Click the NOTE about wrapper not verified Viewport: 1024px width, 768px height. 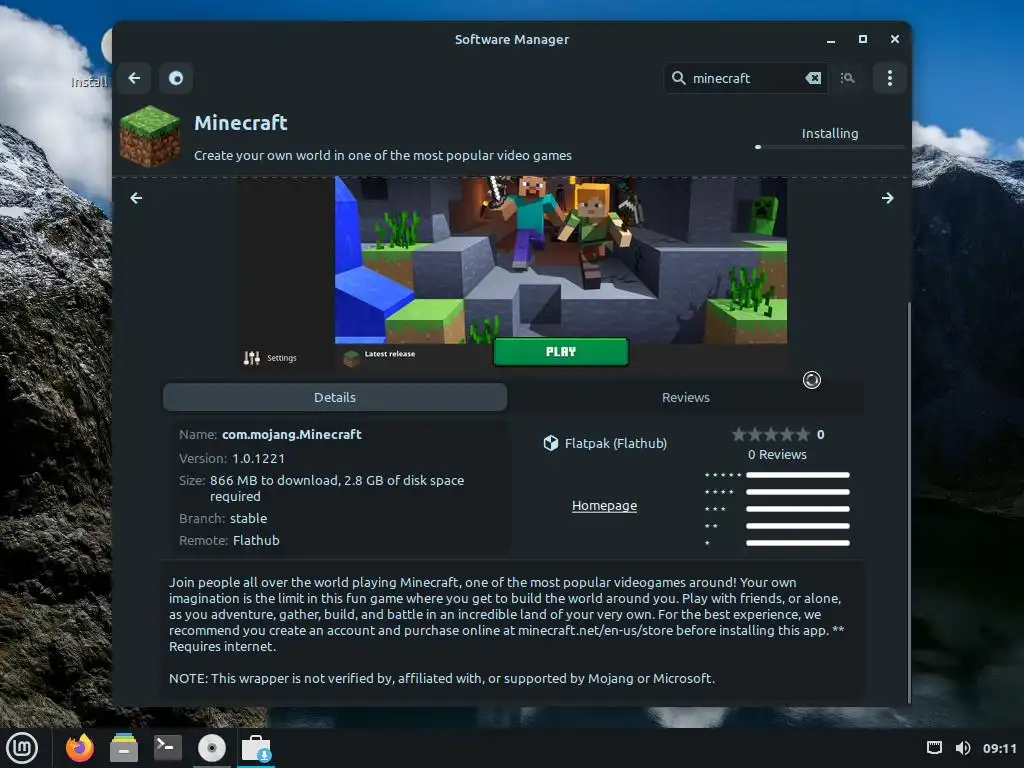coord(442,679)
